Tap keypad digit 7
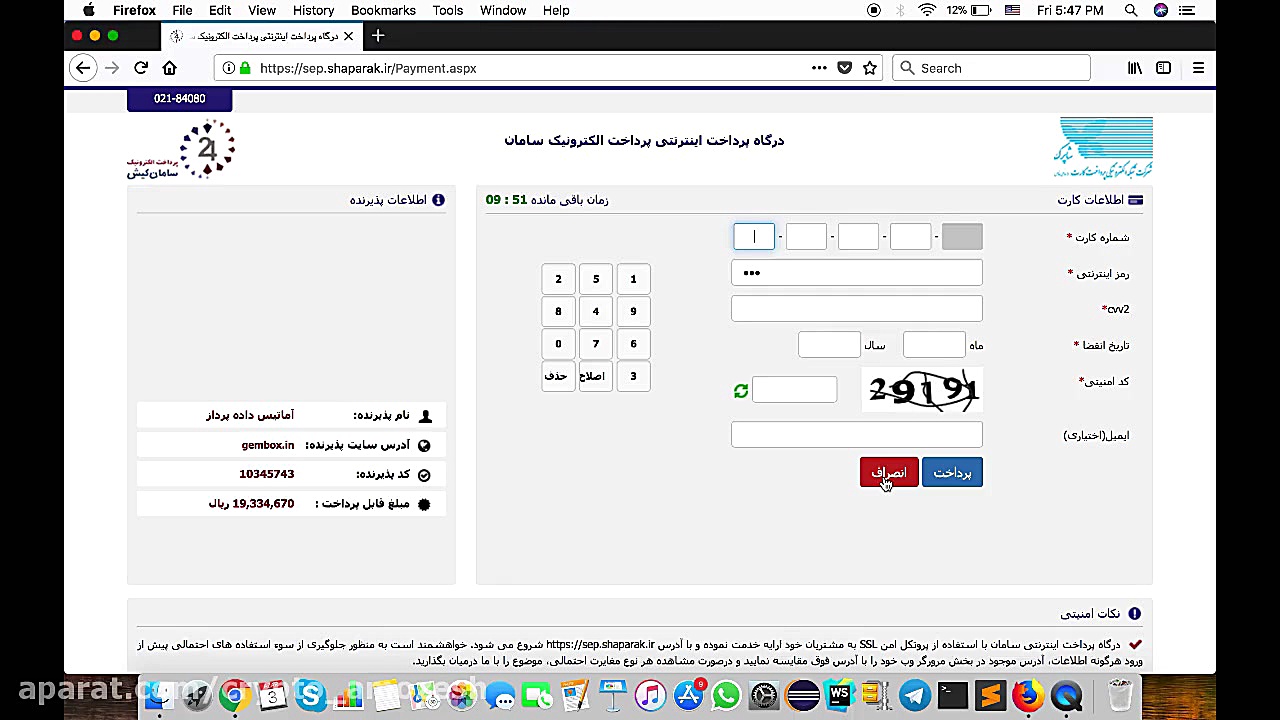Image resolution: width=1280 pixels, height=720 pixels. tap(596, 344)
